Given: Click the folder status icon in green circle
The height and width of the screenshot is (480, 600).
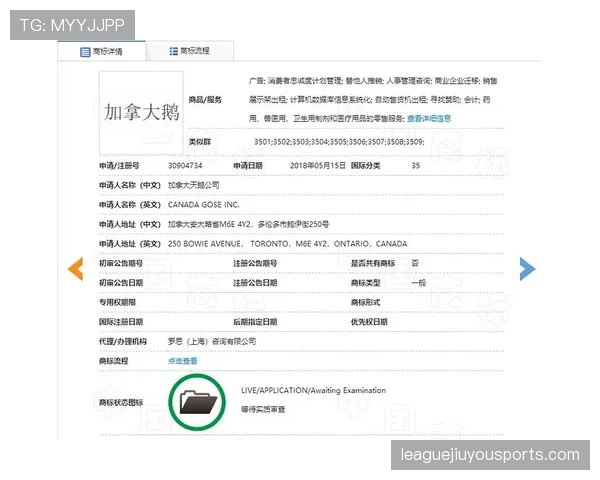Looking at the screenshot, I should coord(197,402).
